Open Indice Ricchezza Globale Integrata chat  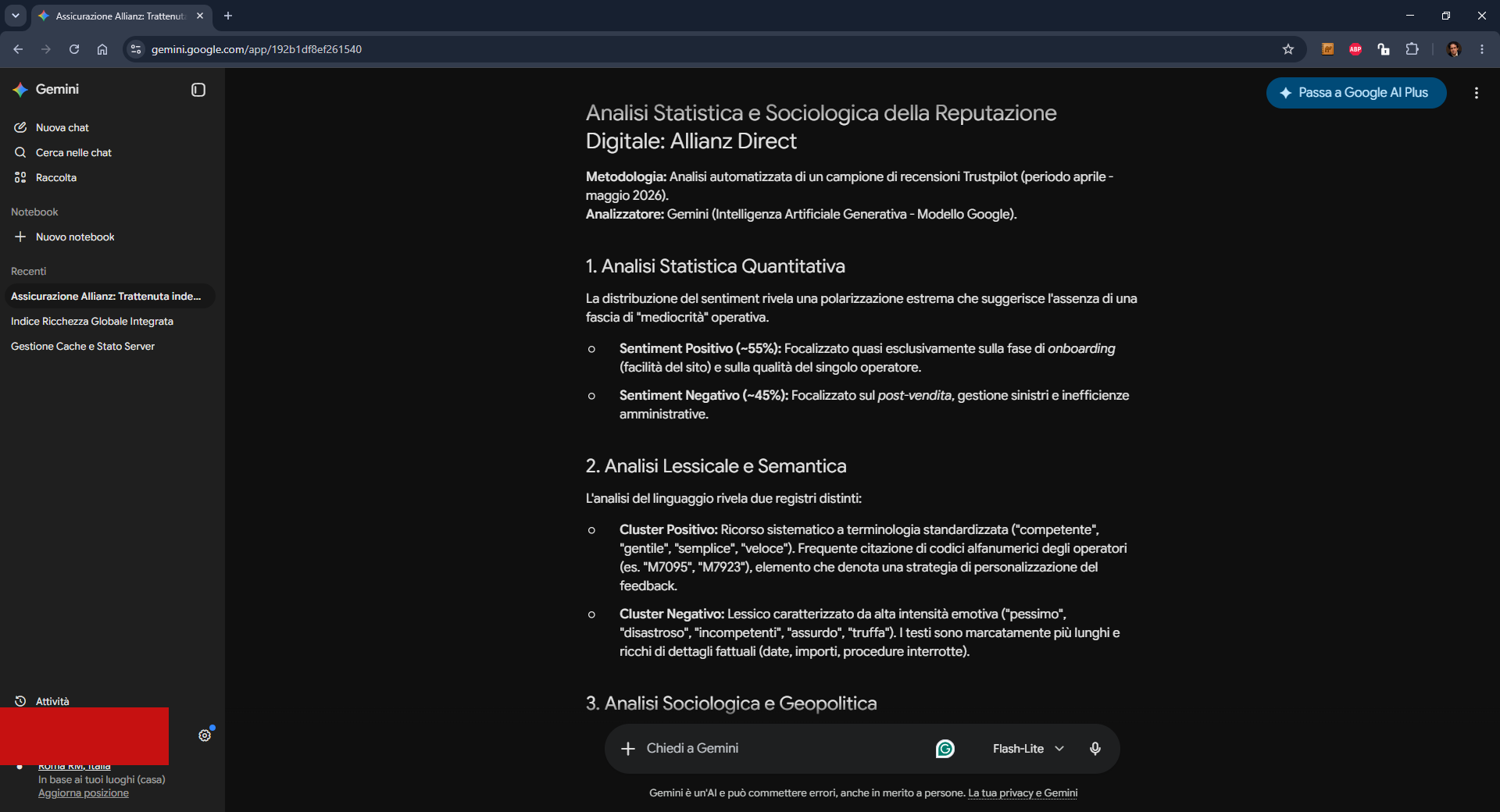tap(92, 321)
